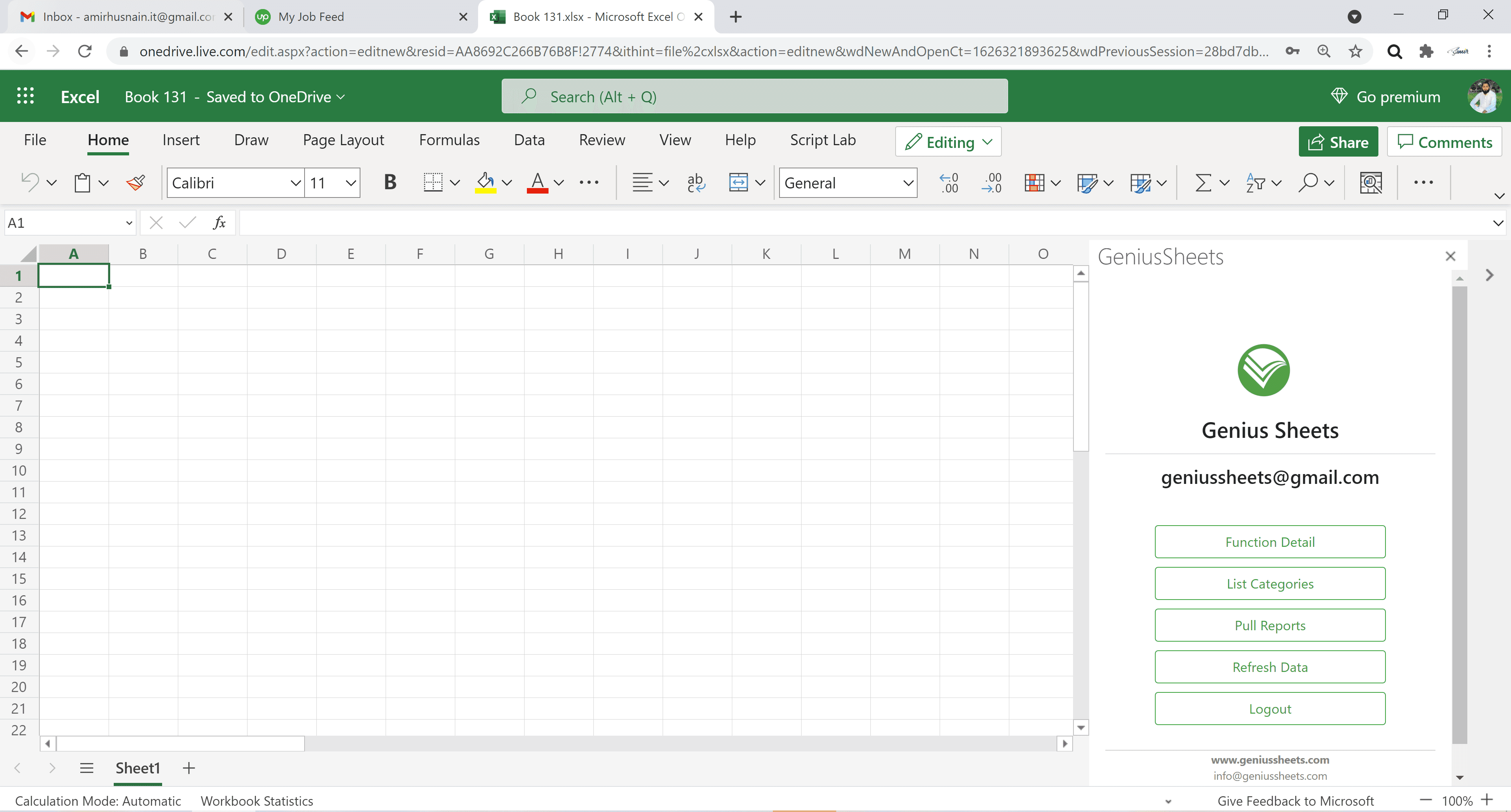Cancel the formula entry X icon

coord(156,223)
